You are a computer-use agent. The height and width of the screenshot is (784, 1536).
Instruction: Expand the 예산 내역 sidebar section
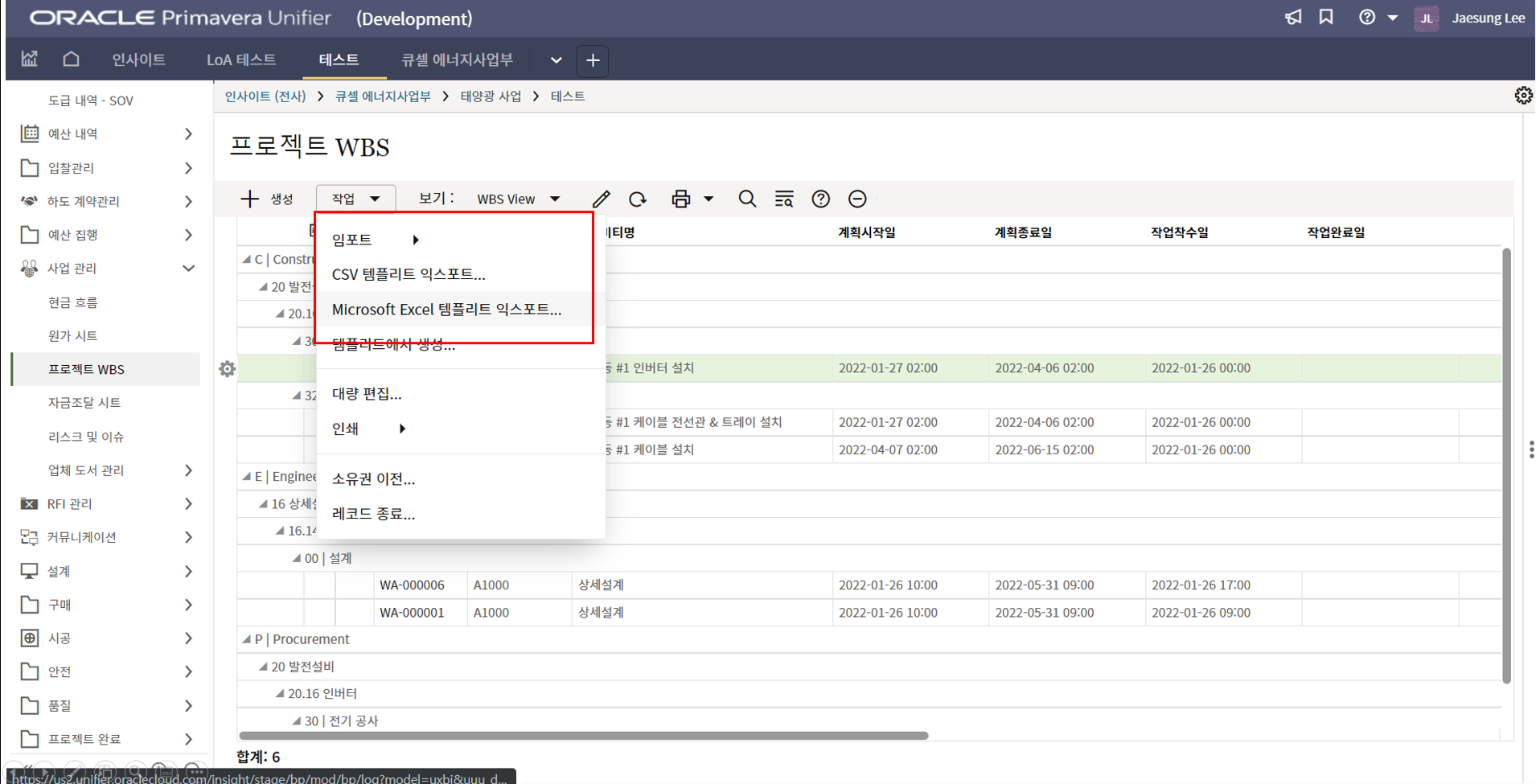click(x=188, y=133)
